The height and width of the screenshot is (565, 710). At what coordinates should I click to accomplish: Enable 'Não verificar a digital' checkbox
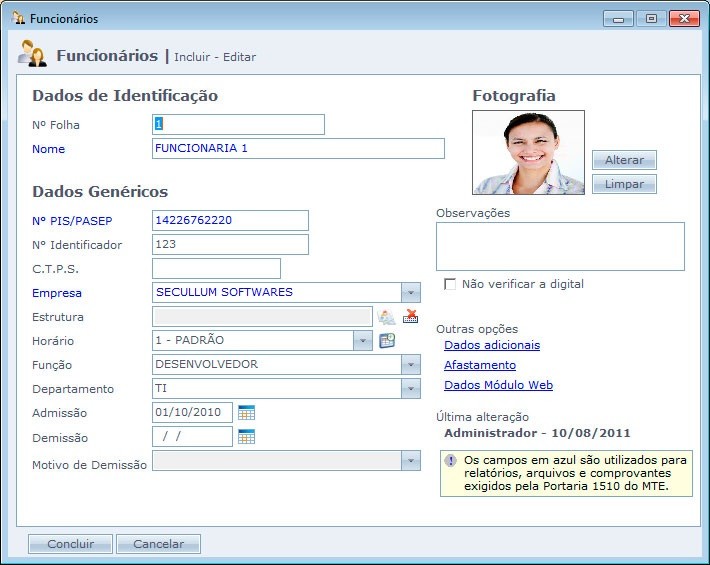pyautogui.click(x=450, y=284)
